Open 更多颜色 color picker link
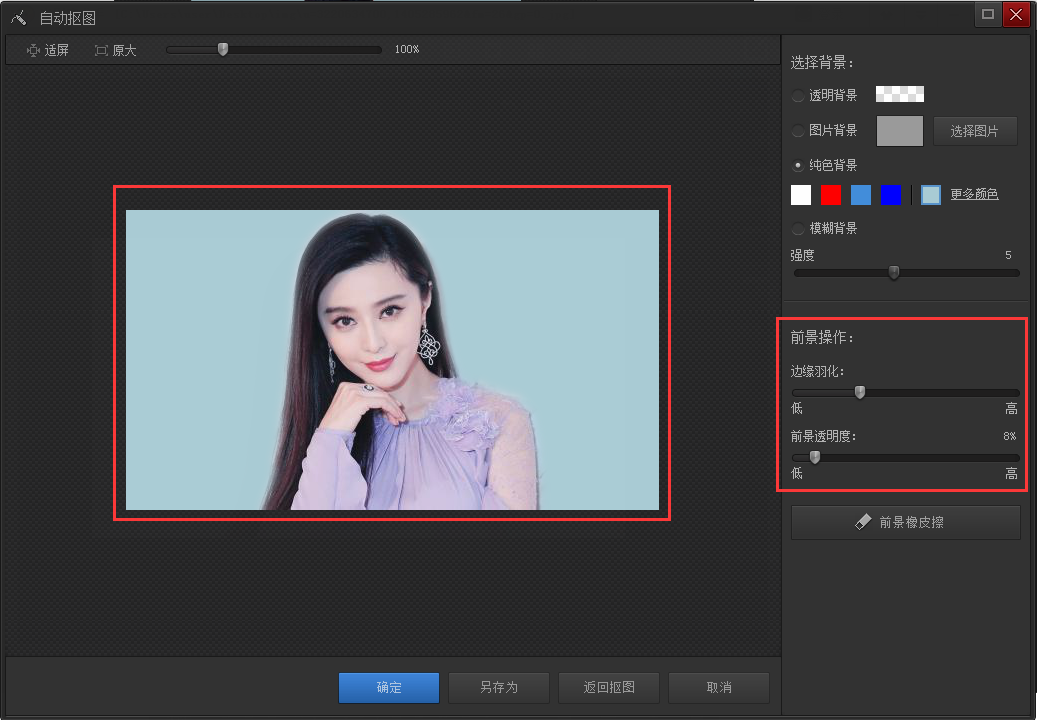Viewport: 1037px width, 720px height. [x=974, y=194]
